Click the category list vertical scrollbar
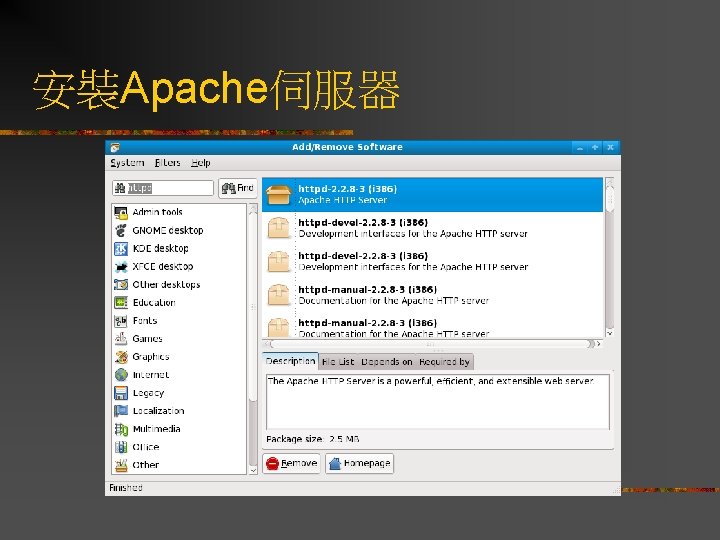This screenshot has height=540, width=720. 253,339
